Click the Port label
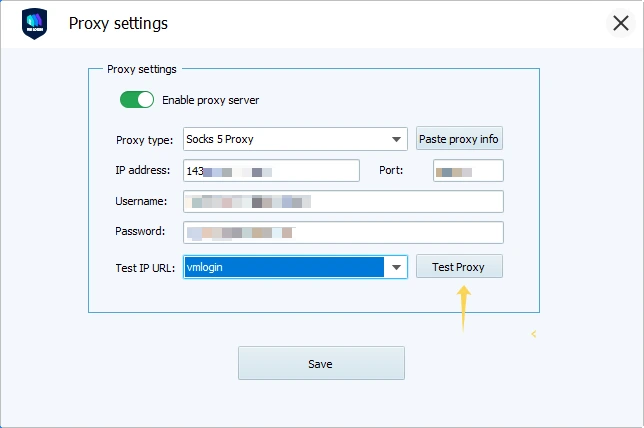Viewport: 644px width, 428px height. [391, 170]
